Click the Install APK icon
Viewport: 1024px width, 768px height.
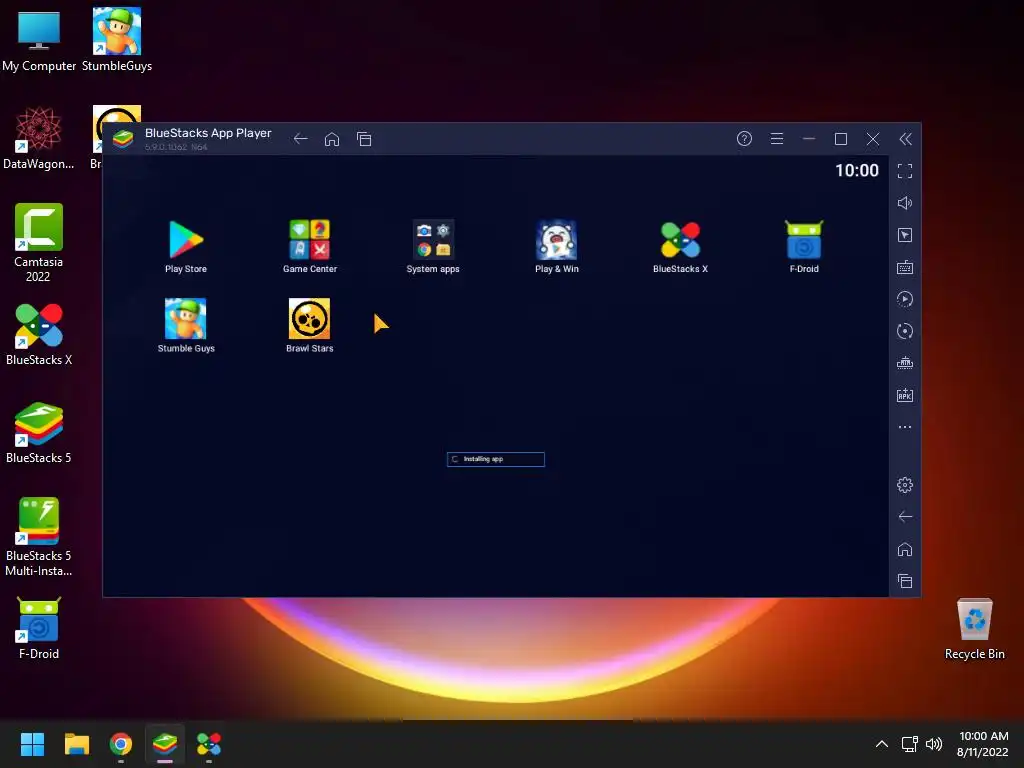[x=904, y=395]
